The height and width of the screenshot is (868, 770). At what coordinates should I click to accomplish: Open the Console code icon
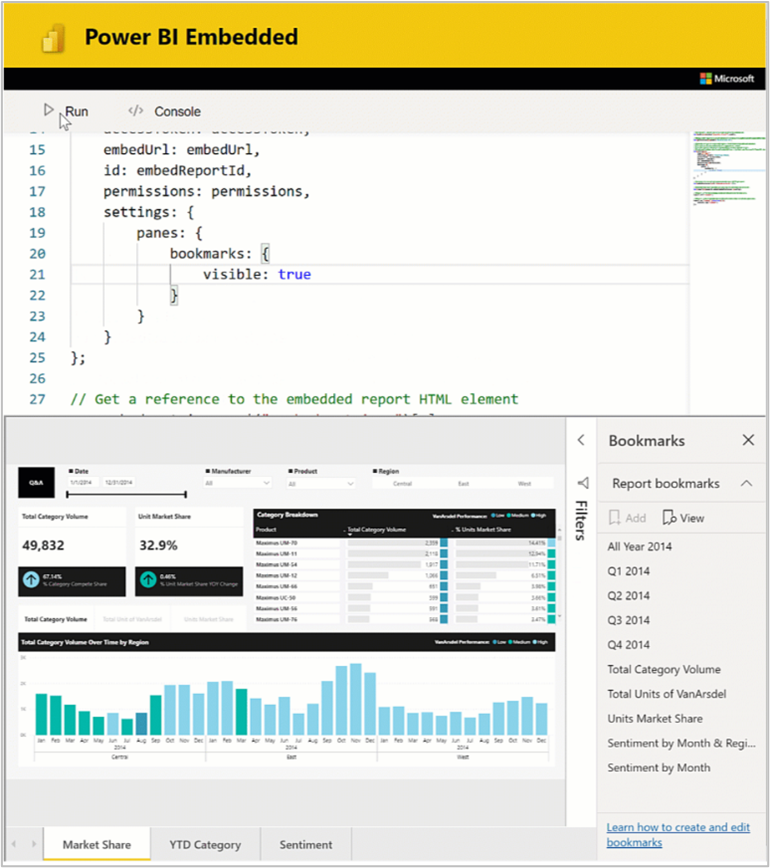[136, 111]
